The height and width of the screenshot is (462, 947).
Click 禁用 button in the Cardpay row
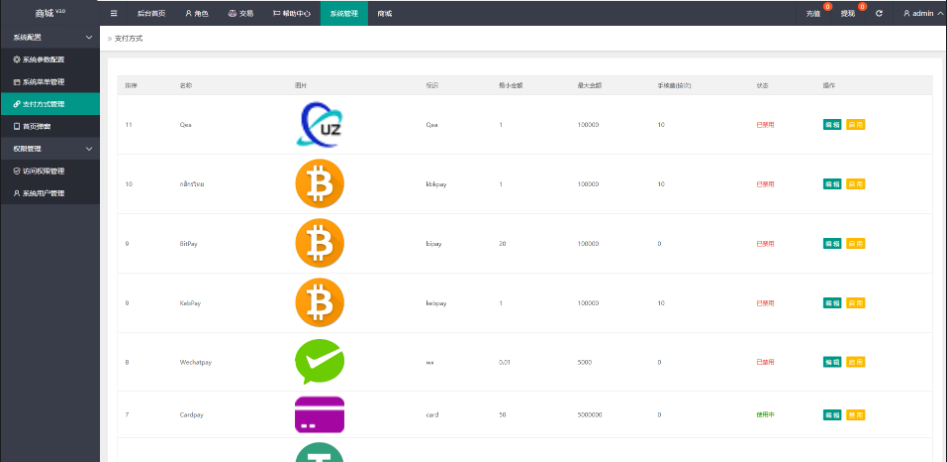pyautogui.click(x=855, y=415)
